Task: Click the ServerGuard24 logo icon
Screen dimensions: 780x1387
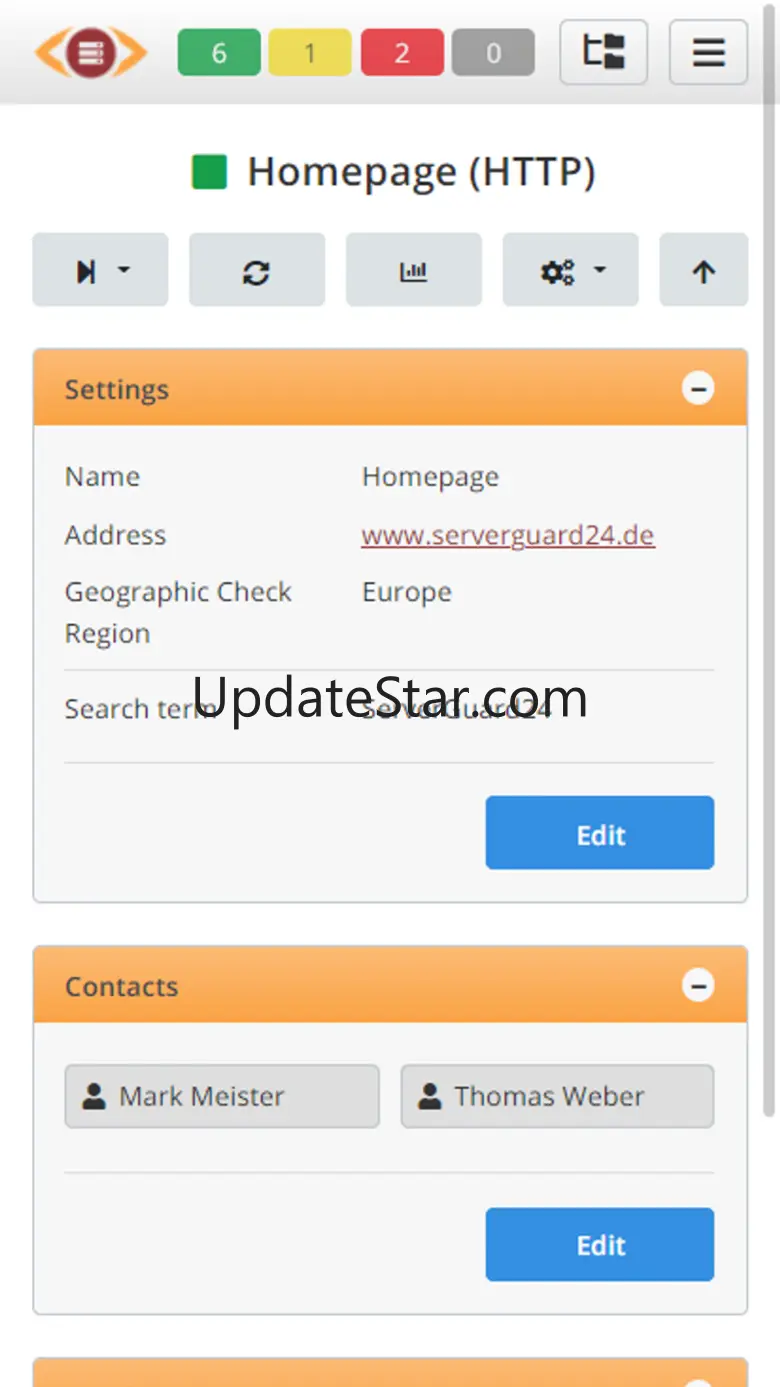Action: coord(91,52)
